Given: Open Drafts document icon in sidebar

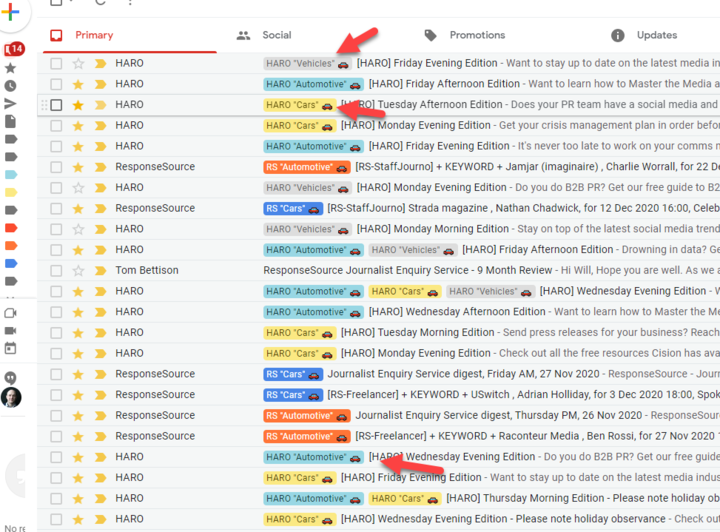Looking at the screenshot, I should [x=10, y=121].
